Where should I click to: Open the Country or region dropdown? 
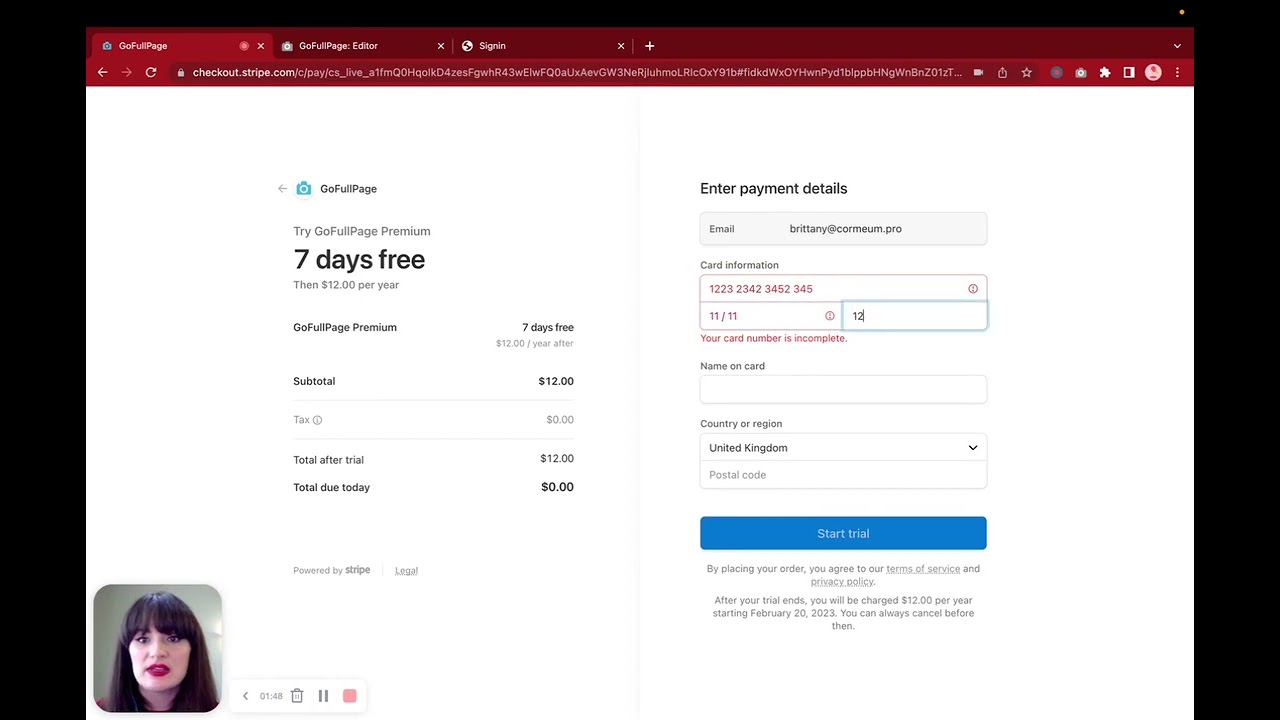click(x=843, y=448)
